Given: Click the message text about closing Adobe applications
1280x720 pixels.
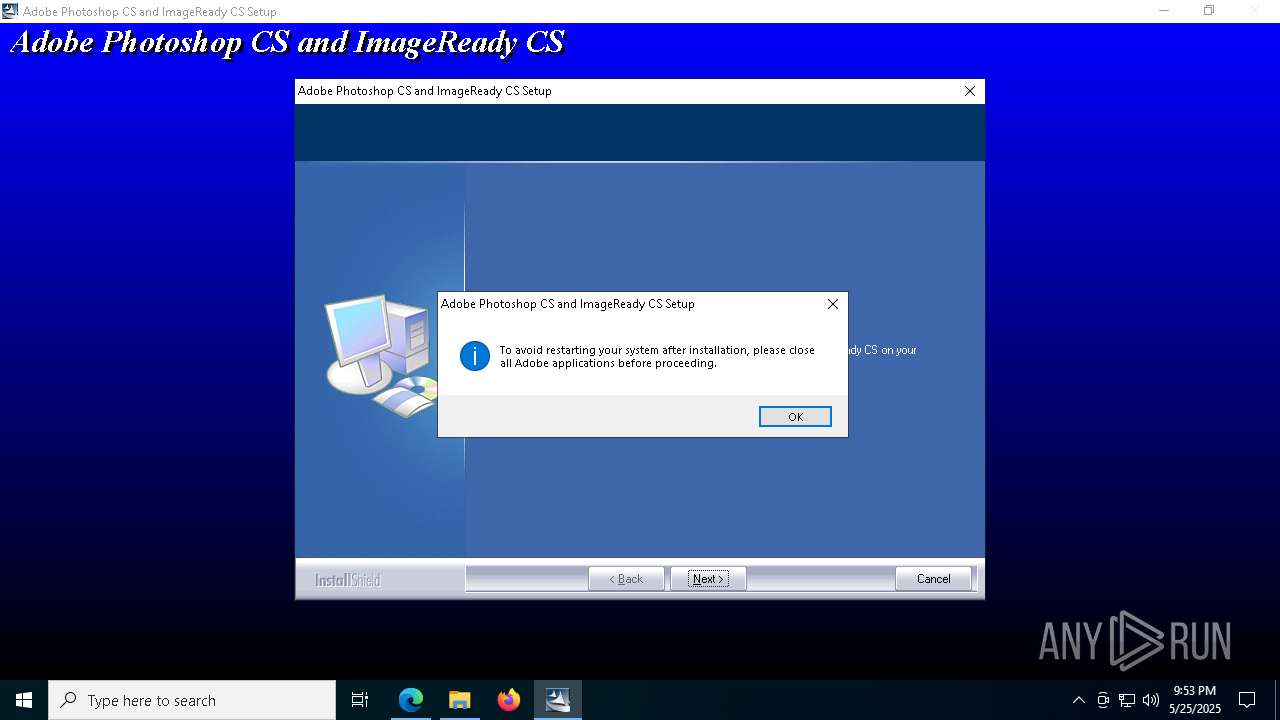Looking at the screenshot, I should pyautogui.click(x=657, y=357).
